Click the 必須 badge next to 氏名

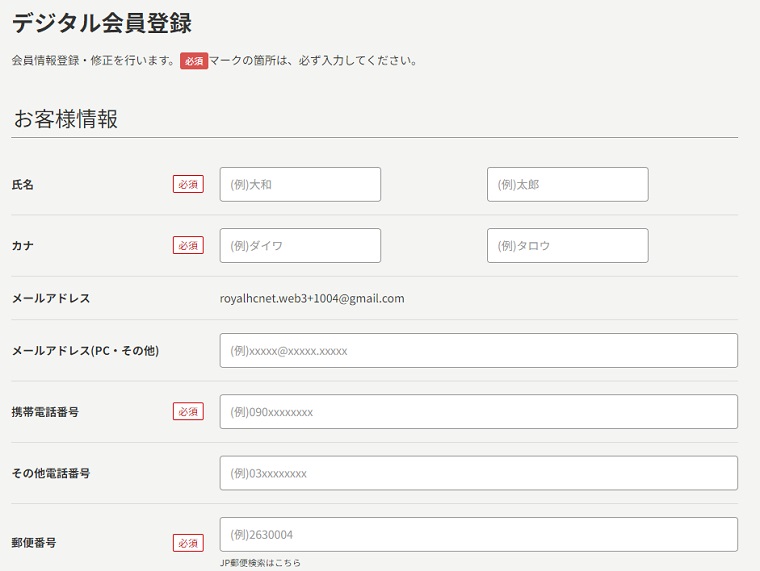pos(188,184)
